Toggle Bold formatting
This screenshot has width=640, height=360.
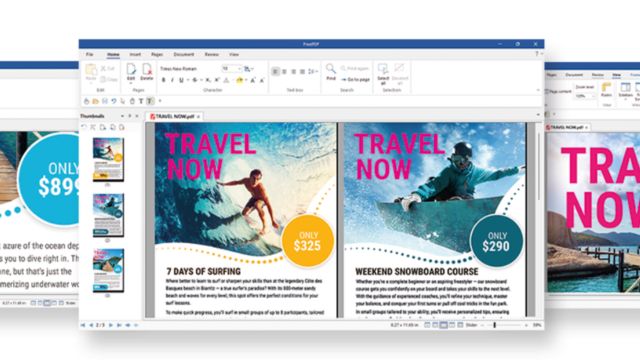pyautogui.click(x=164, y=80)
